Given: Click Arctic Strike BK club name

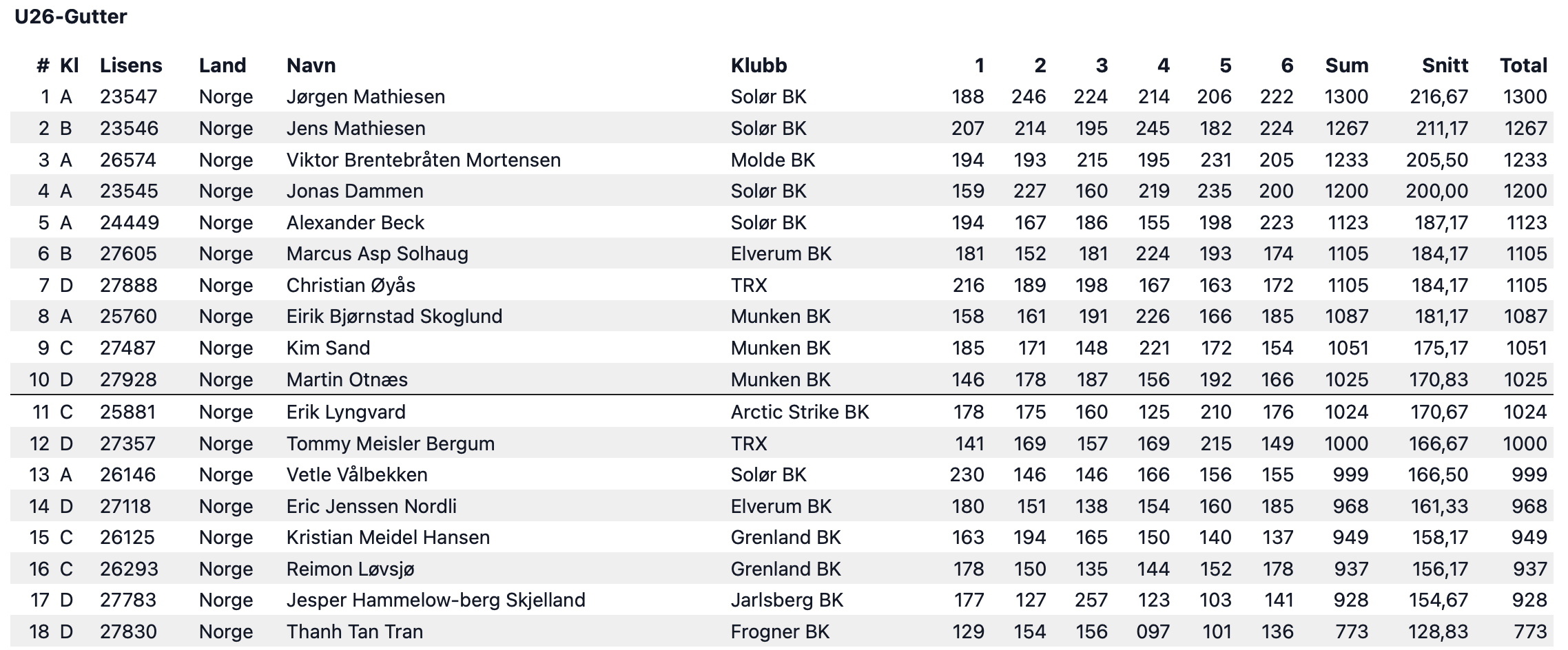Looking at the screenshot, I should coord(800,412).
